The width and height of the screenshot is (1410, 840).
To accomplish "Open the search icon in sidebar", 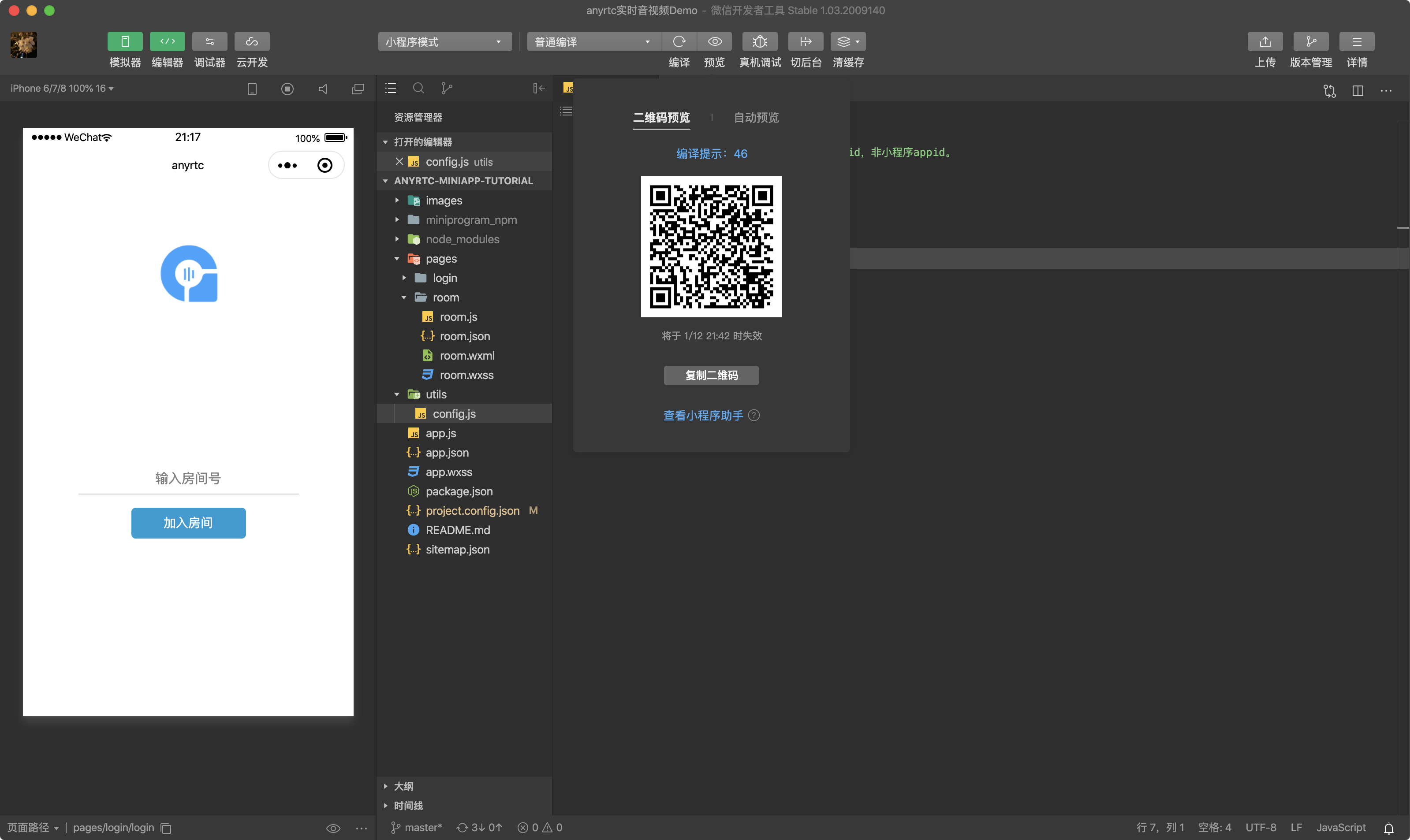I will click(418, 88).
